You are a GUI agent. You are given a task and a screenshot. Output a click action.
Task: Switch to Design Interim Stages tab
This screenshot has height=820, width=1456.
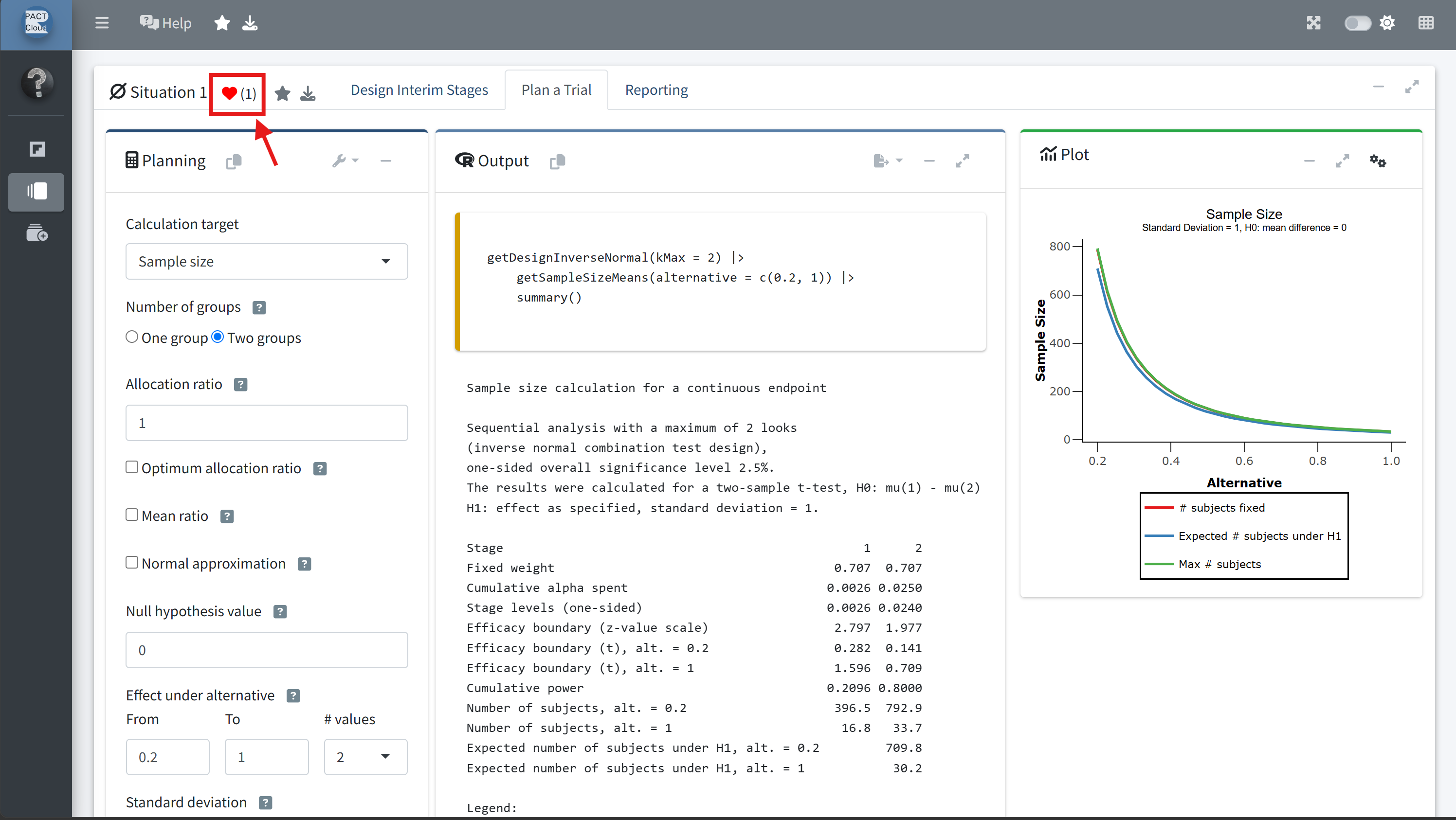click(x=419, y=90)
